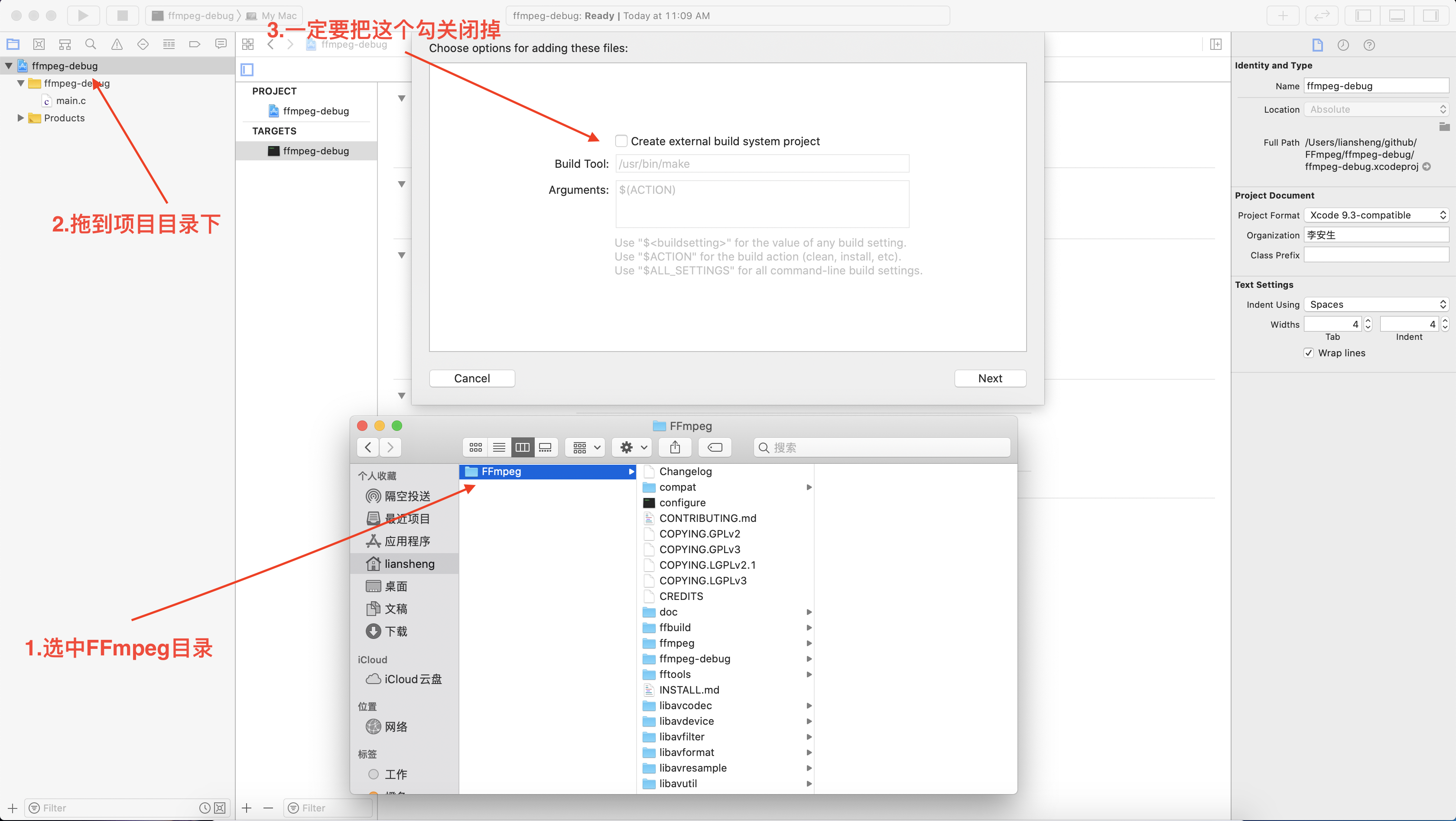Click the Stop button in toolbar
The width and height of the screenshot is (1456, 821).
[x=122, y=15]
